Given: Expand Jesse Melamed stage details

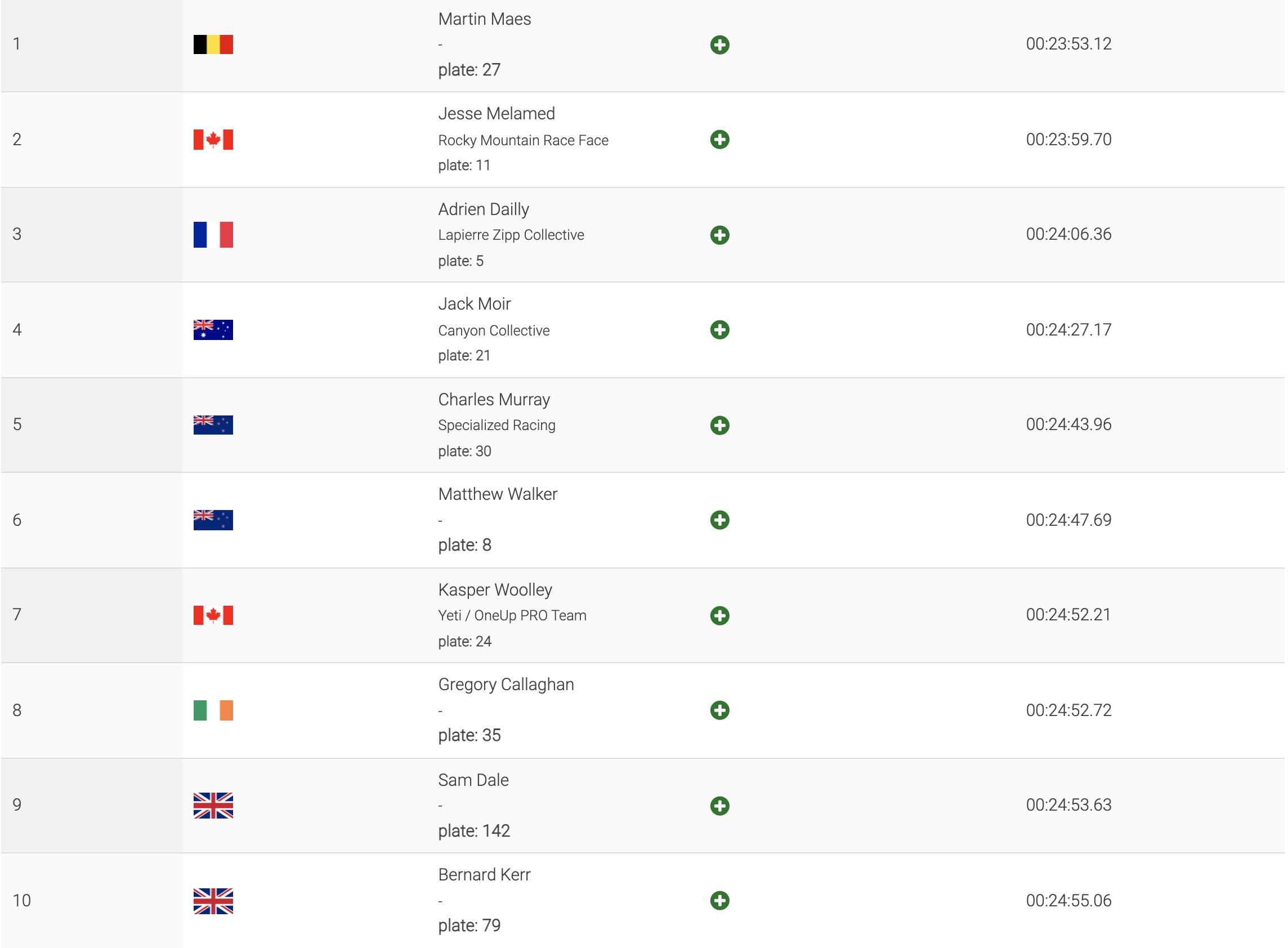Looking at the screenshot, I should tap(719, 140).
